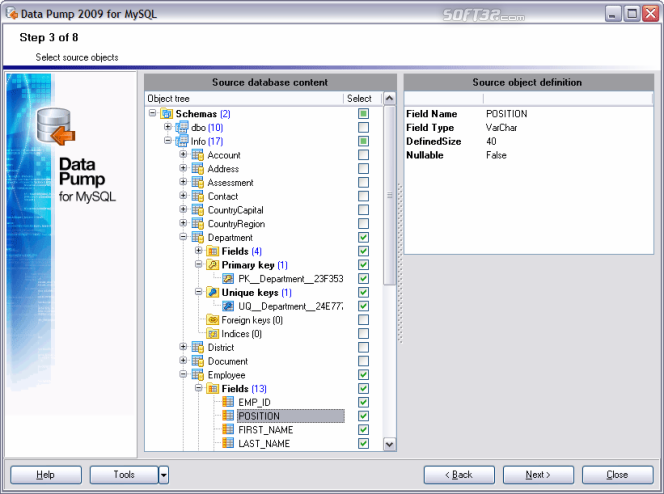Click the Document table icon
664x494 pixels.
tap(197, 361)
